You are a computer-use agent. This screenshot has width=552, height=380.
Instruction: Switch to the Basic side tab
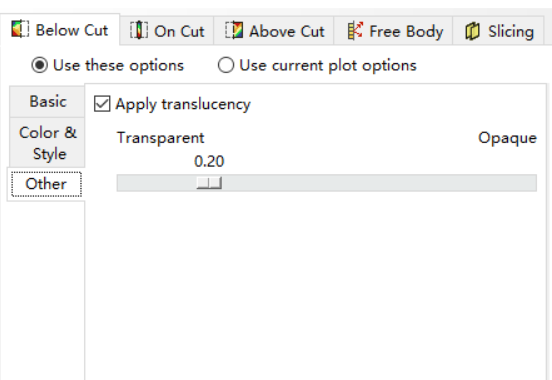(47, 101)
